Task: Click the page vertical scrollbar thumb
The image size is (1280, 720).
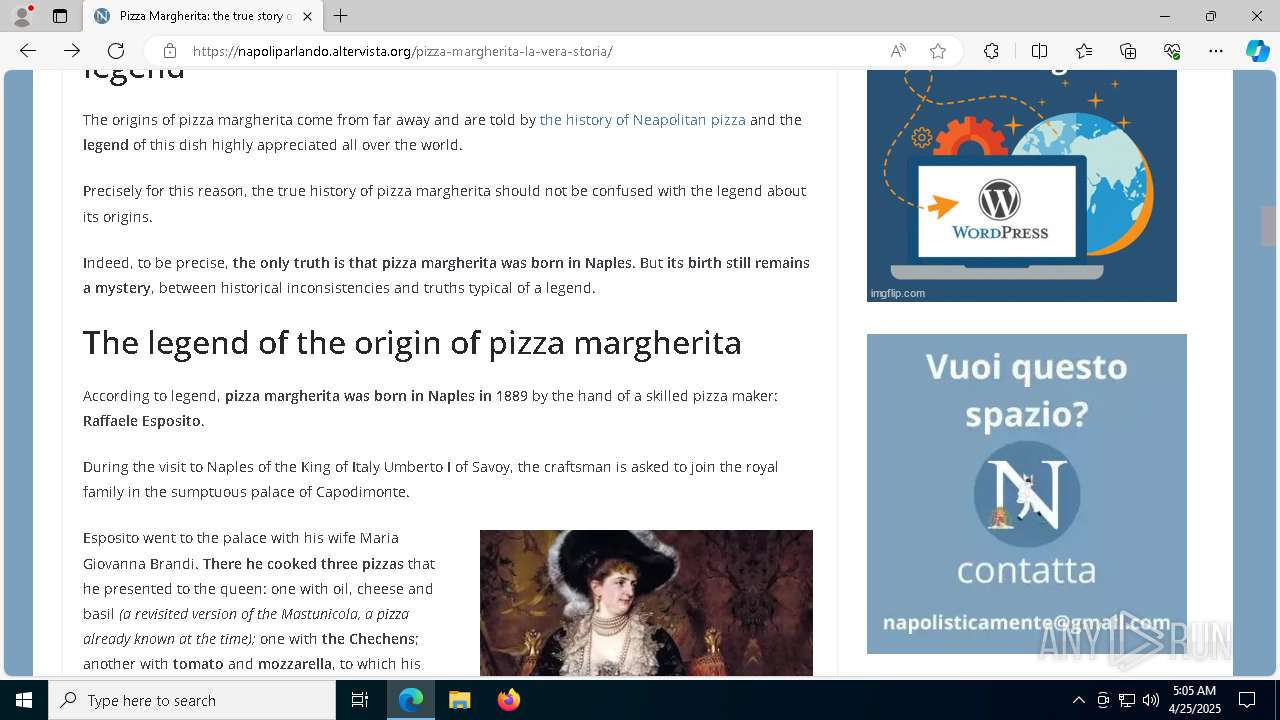Action: (x=1269, y=226)
